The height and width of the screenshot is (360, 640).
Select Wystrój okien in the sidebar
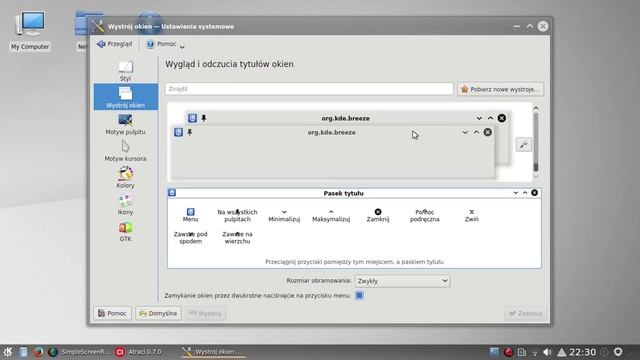click(125, 97)
